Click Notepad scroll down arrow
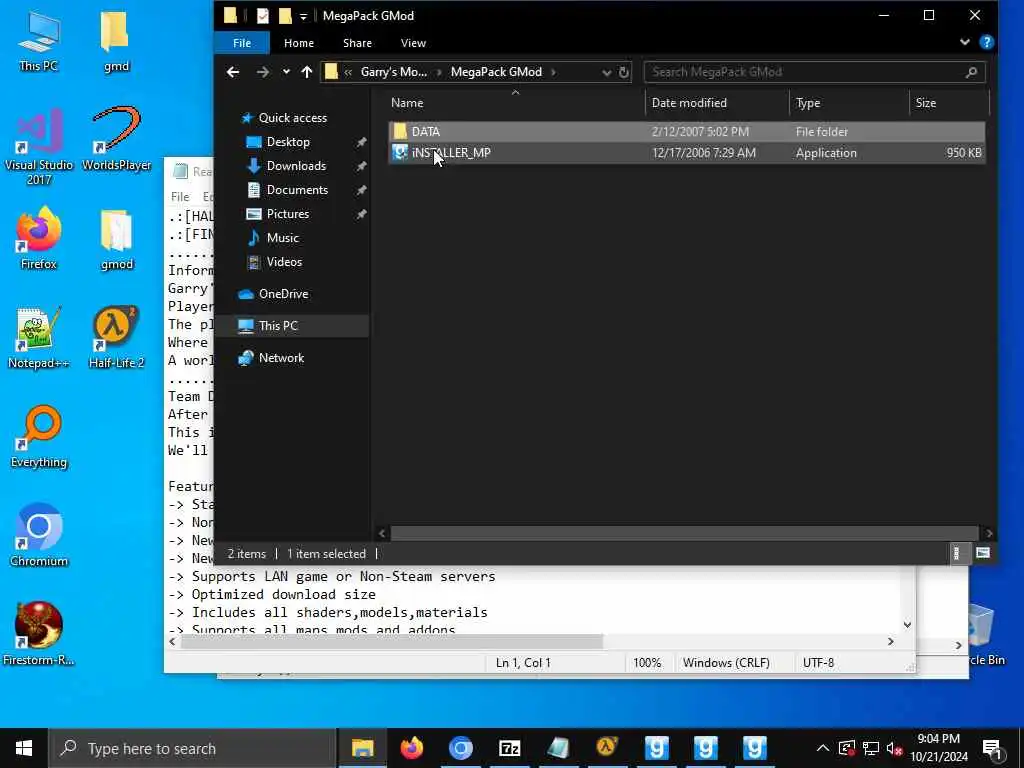Image resolution: width=1024 pixels, height=768 pixels. 907,625
